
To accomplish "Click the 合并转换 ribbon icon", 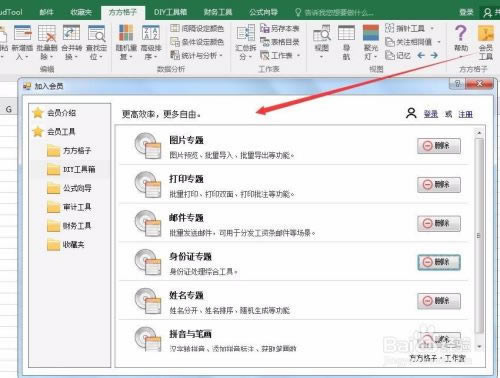I will (71, 34).
